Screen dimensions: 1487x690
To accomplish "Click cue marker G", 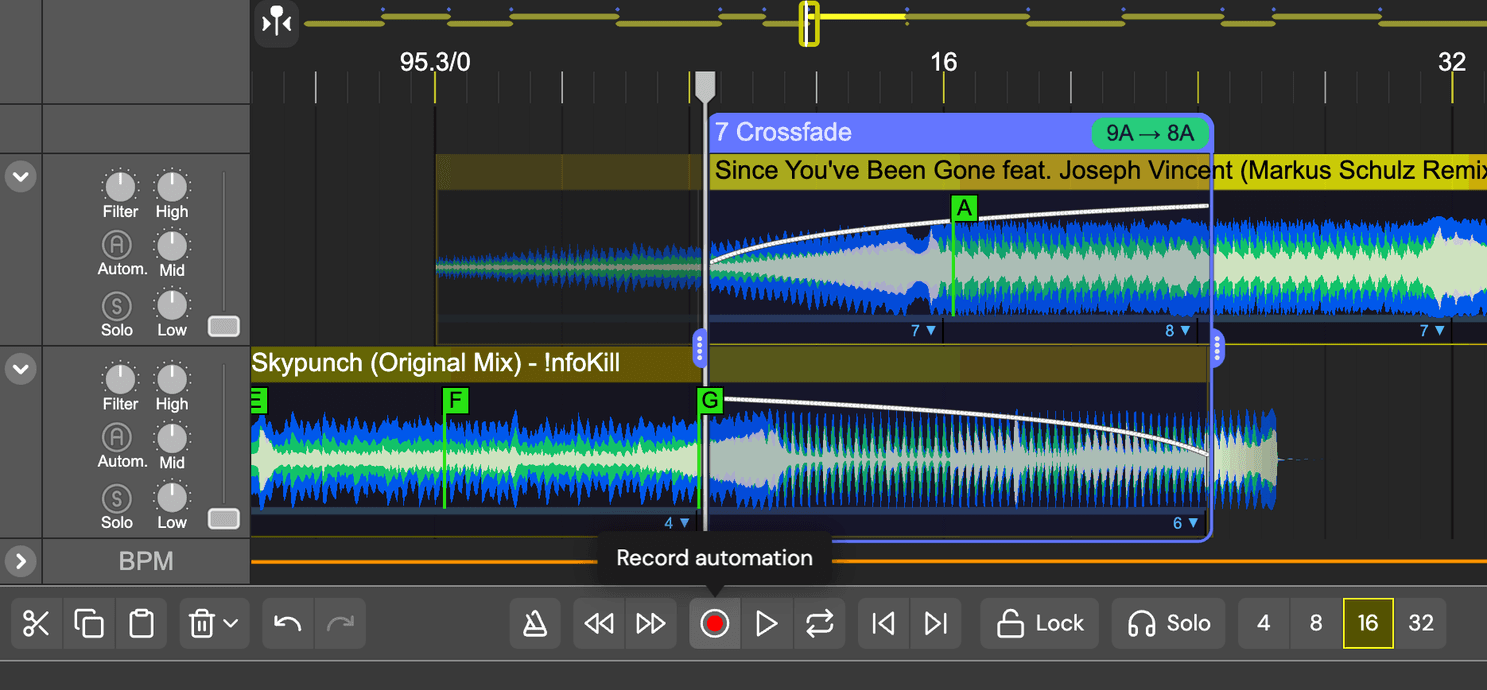I will click(710, 401).
